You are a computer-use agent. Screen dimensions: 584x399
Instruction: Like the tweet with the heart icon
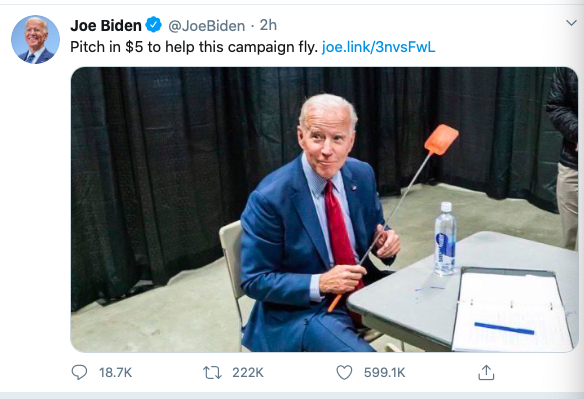point(344,372)
